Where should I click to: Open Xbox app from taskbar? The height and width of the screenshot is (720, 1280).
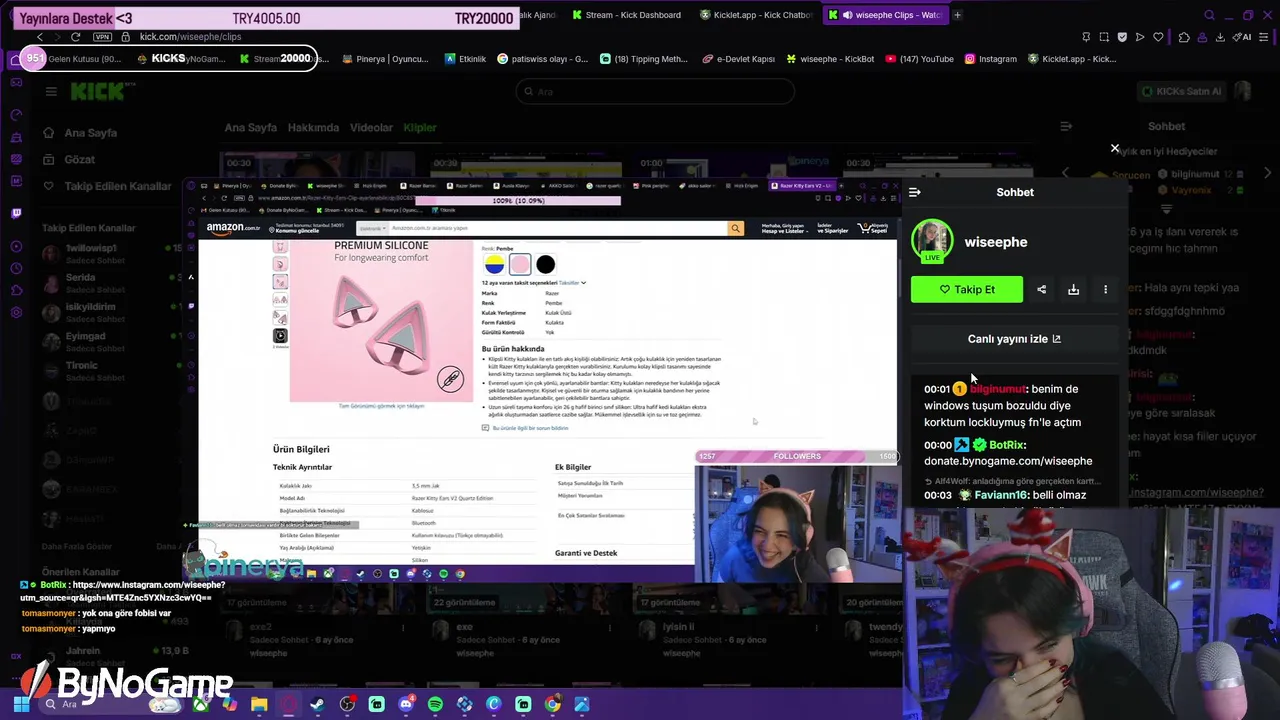[x=201, y=705]
